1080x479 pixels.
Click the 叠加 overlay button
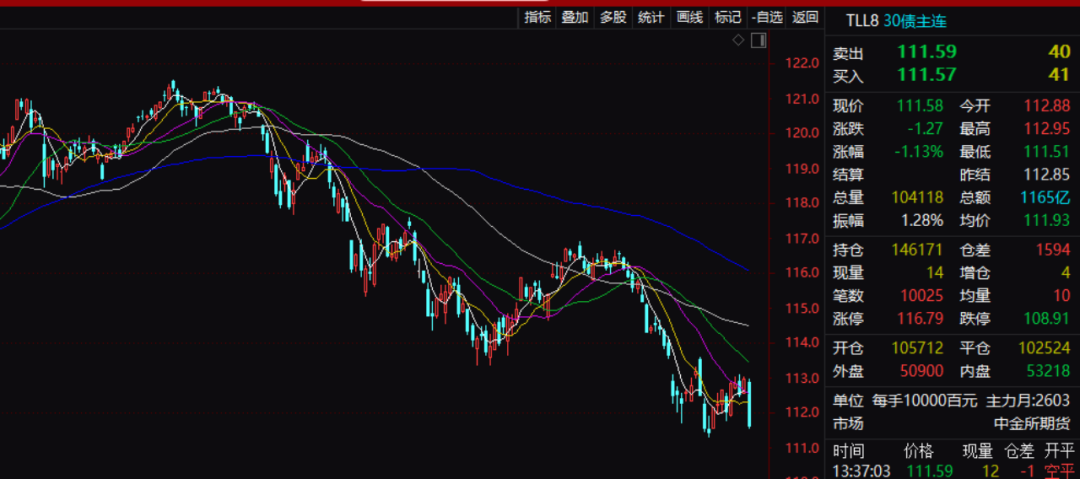click(575, 17)
